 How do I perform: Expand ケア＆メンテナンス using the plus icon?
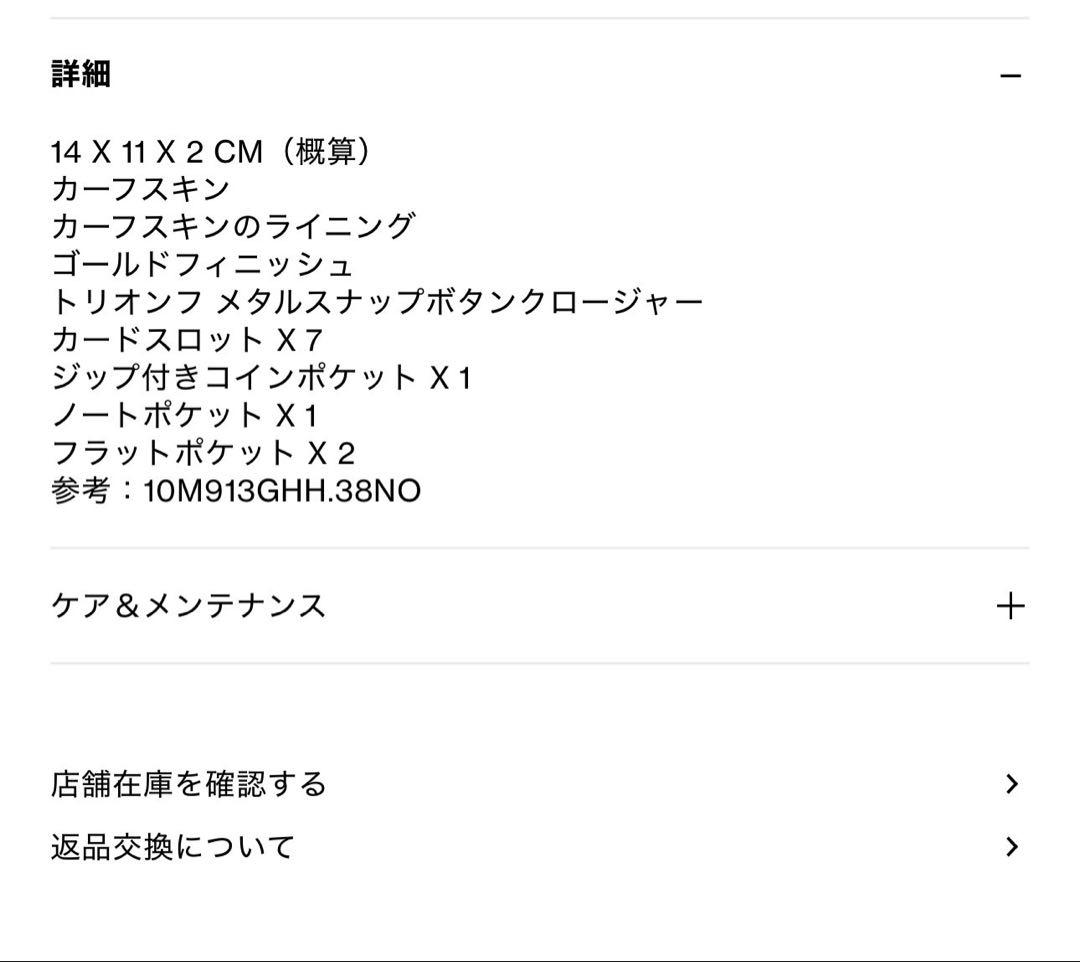(x=1010, y=606)
